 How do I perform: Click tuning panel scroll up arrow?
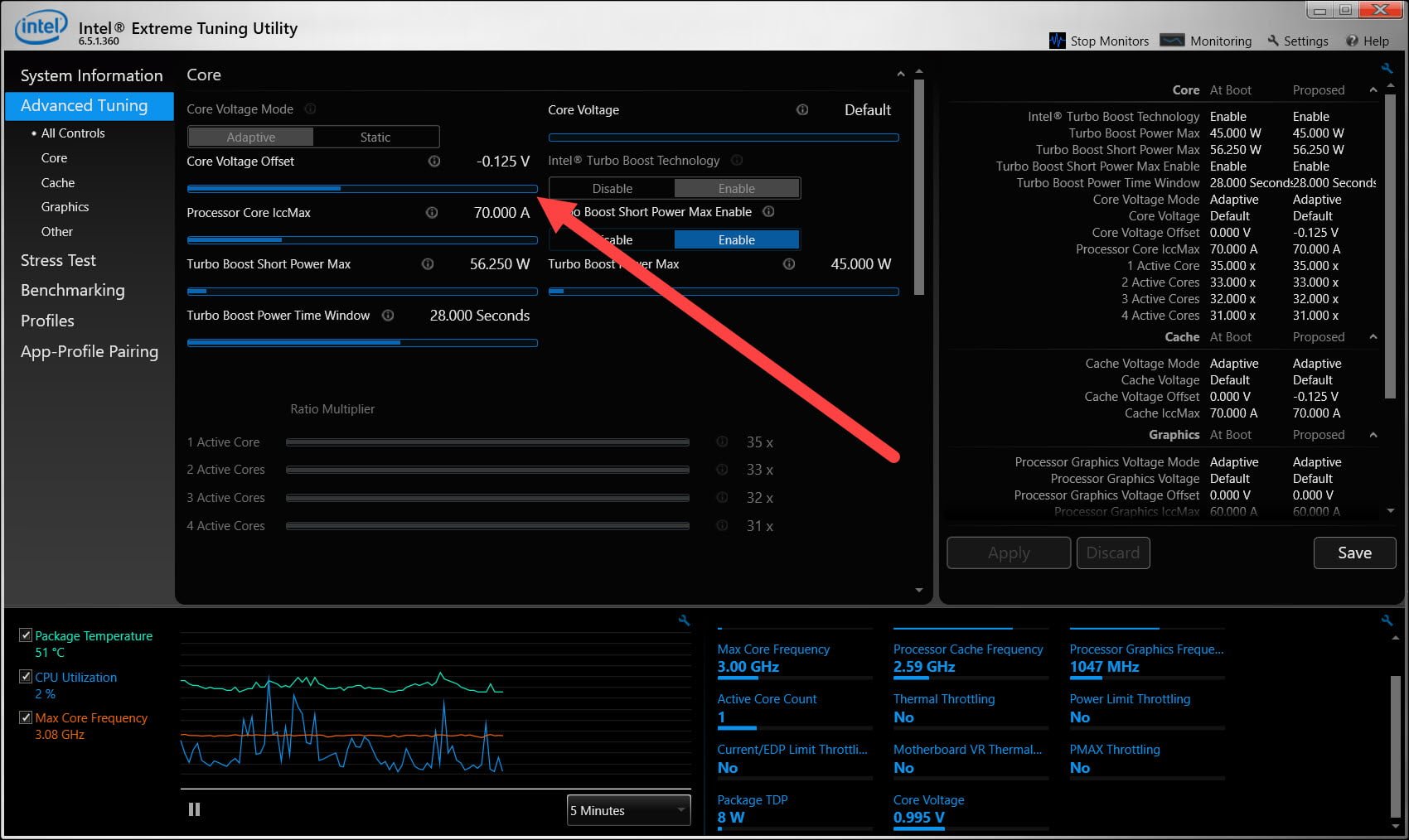point(918,72)
